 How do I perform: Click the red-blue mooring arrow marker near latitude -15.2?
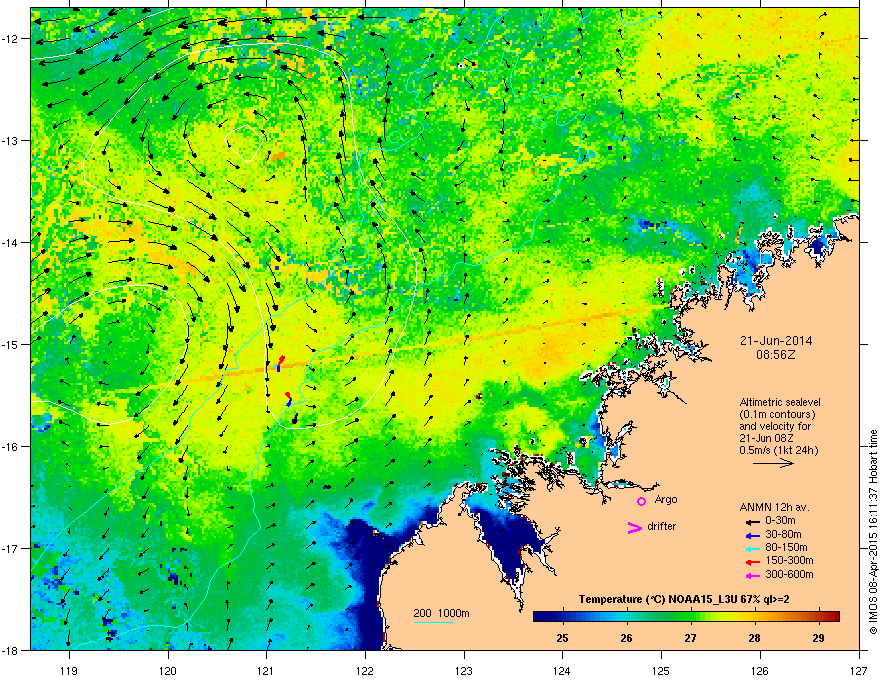point(280,363)
